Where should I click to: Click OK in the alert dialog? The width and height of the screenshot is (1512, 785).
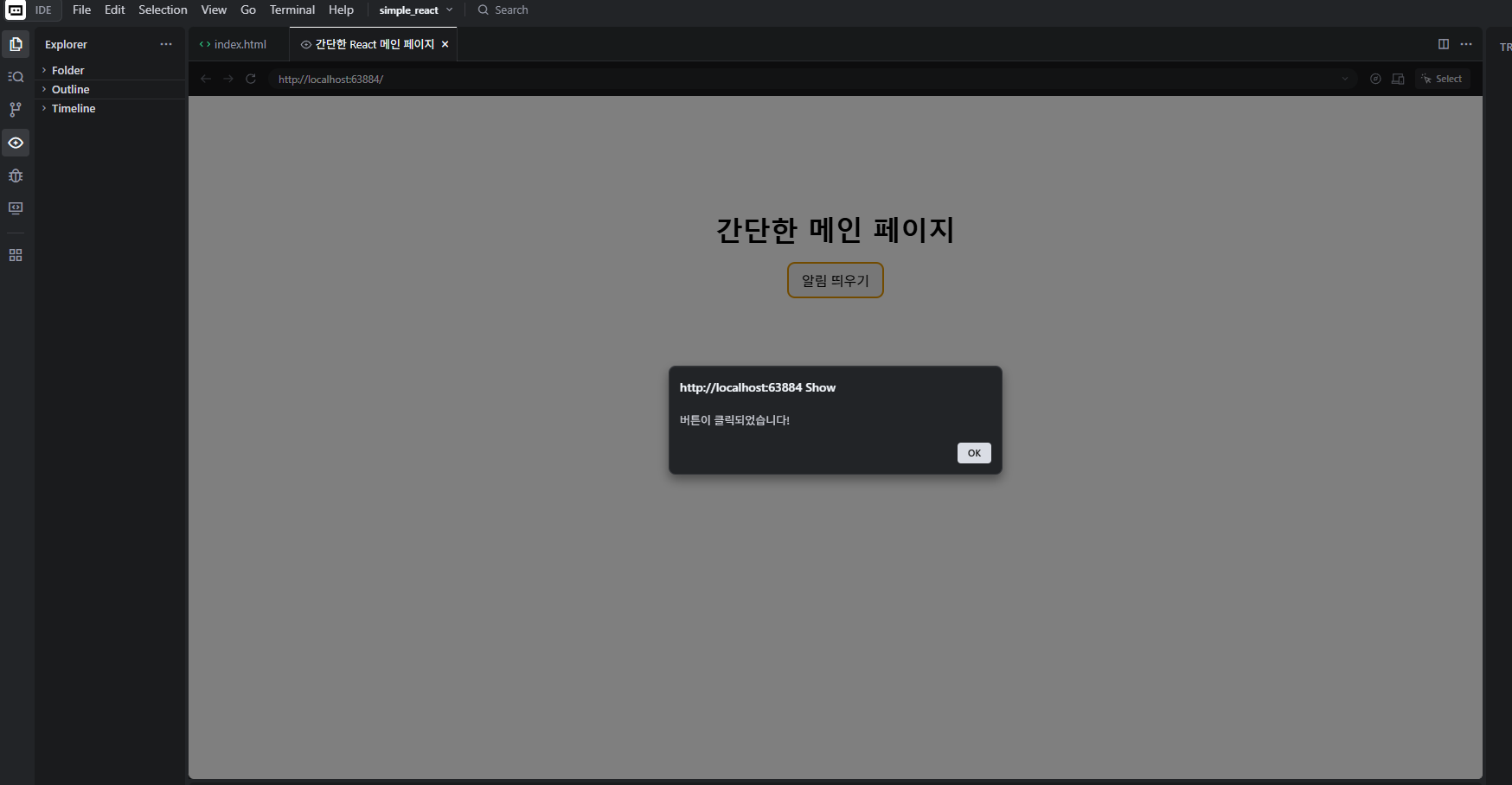tap(974, 453)
